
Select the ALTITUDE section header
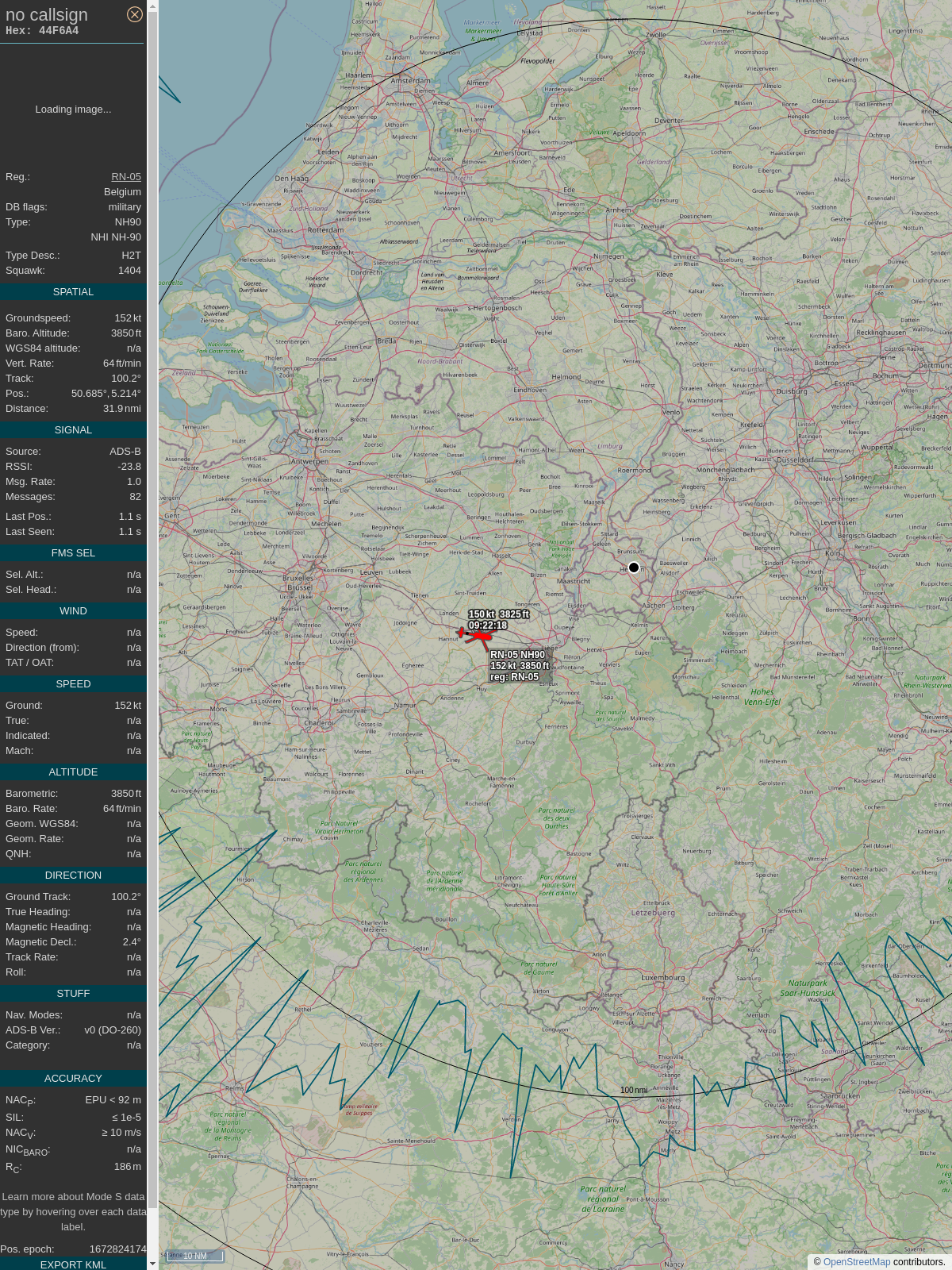coord(73,772)
